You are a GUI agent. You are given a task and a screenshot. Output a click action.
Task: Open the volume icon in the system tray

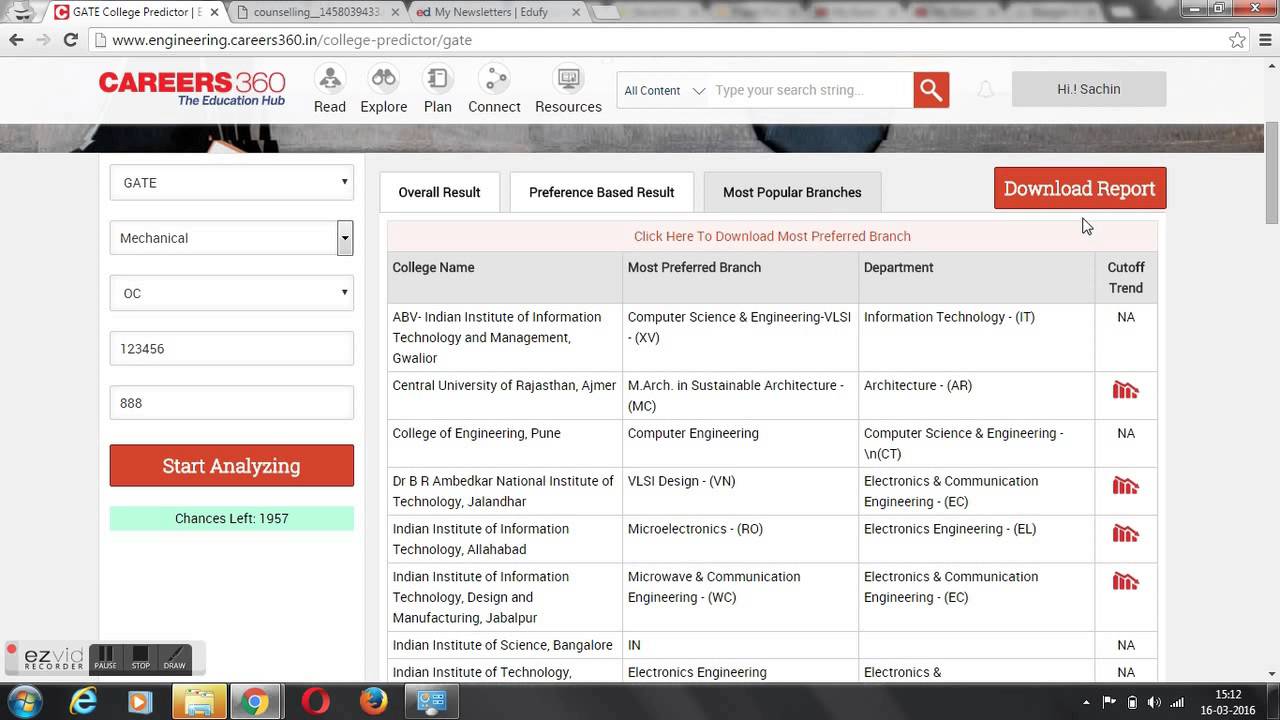click(1155, 702)
